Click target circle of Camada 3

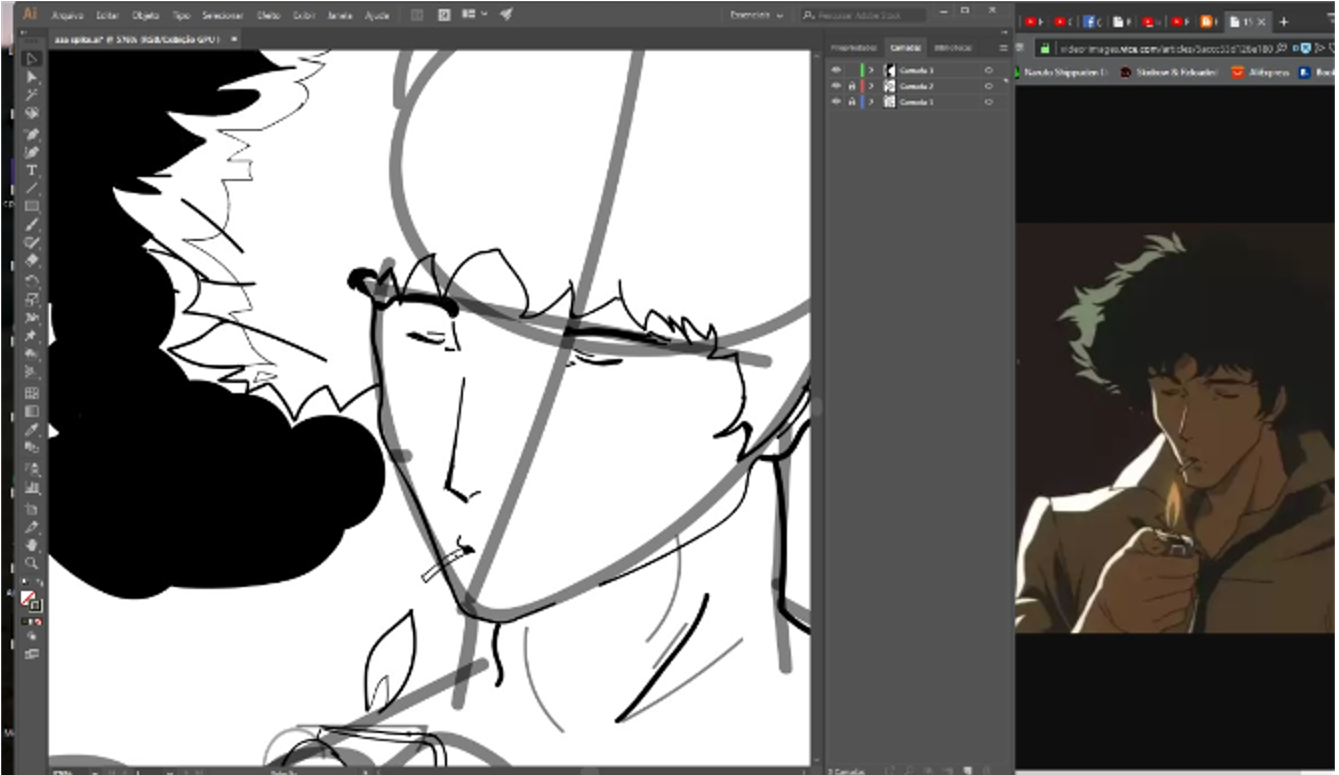pos(988,71)
